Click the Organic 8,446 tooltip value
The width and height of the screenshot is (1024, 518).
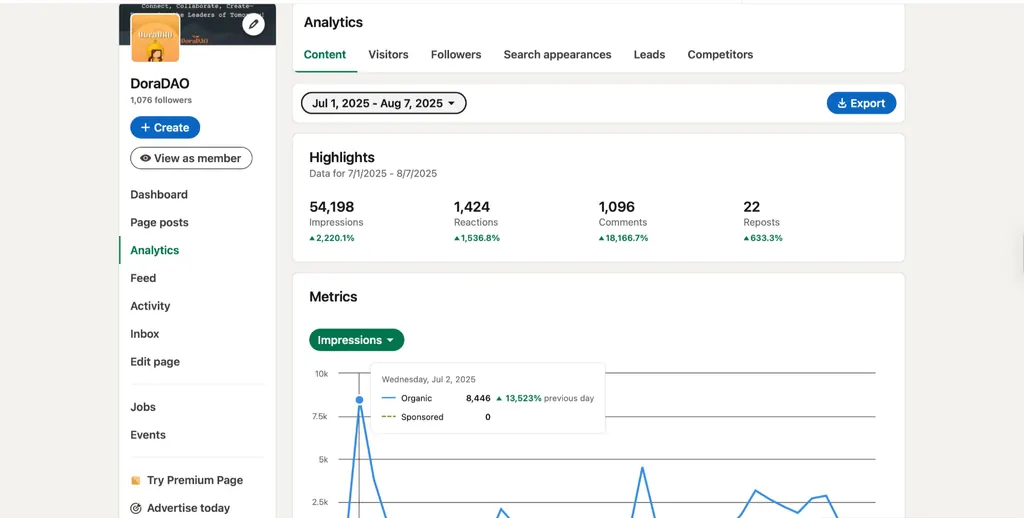point(478,398)
